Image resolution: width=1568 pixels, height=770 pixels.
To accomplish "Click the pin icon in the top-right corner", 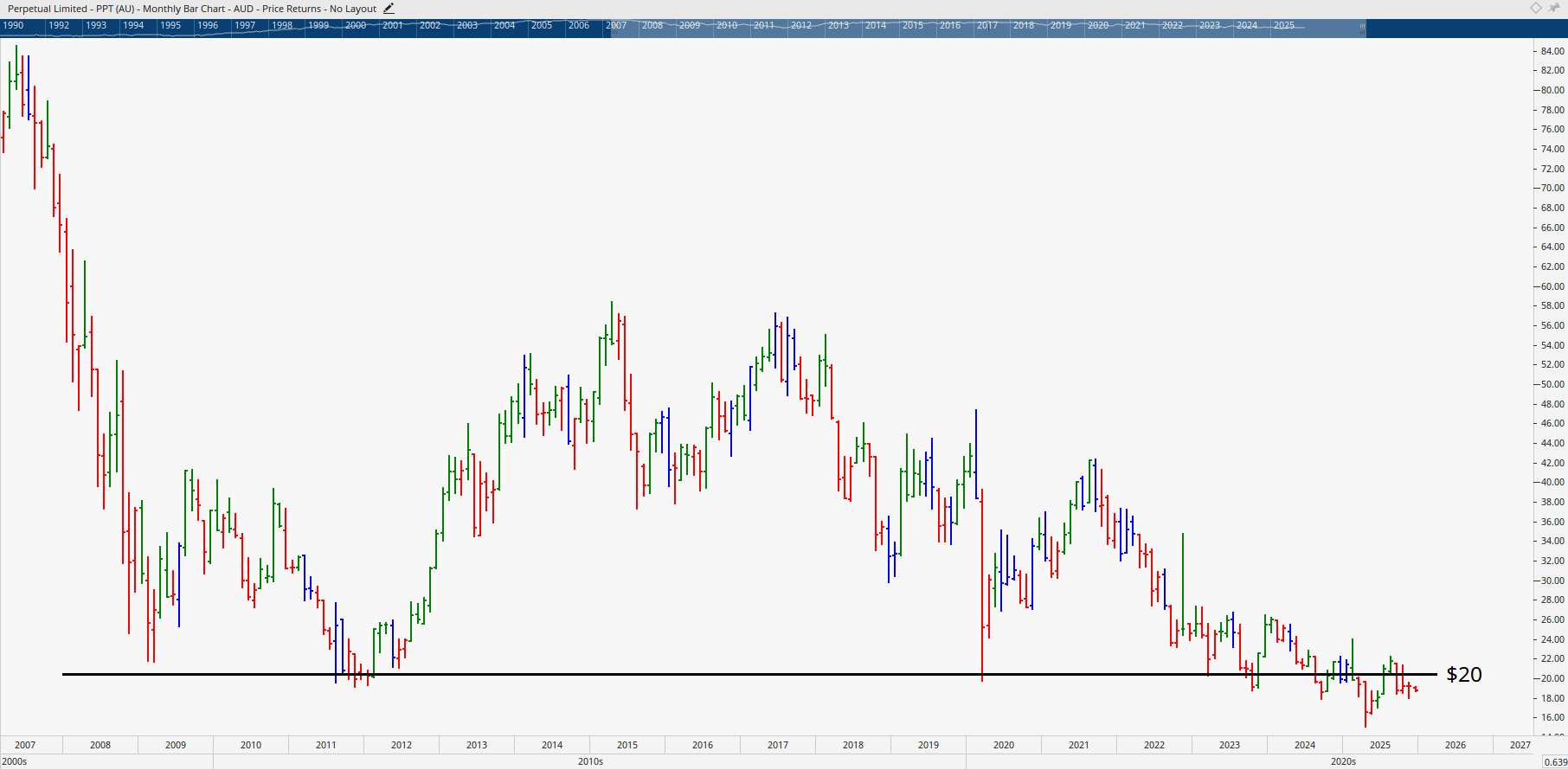I will [1554, 8].
